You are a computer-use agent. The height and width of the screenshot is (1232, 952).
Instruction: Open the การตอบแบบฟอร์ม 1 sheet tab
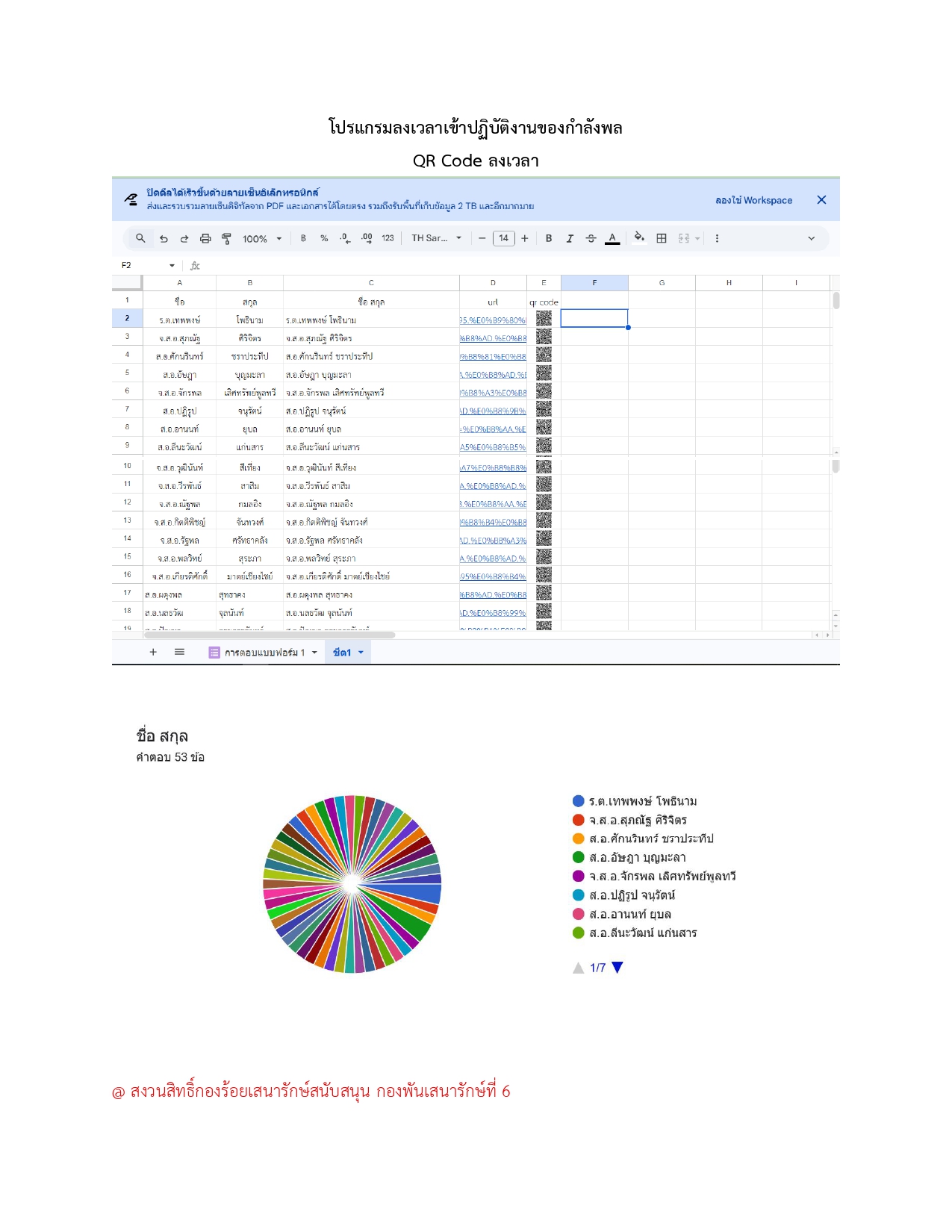(x=264, y=653)
